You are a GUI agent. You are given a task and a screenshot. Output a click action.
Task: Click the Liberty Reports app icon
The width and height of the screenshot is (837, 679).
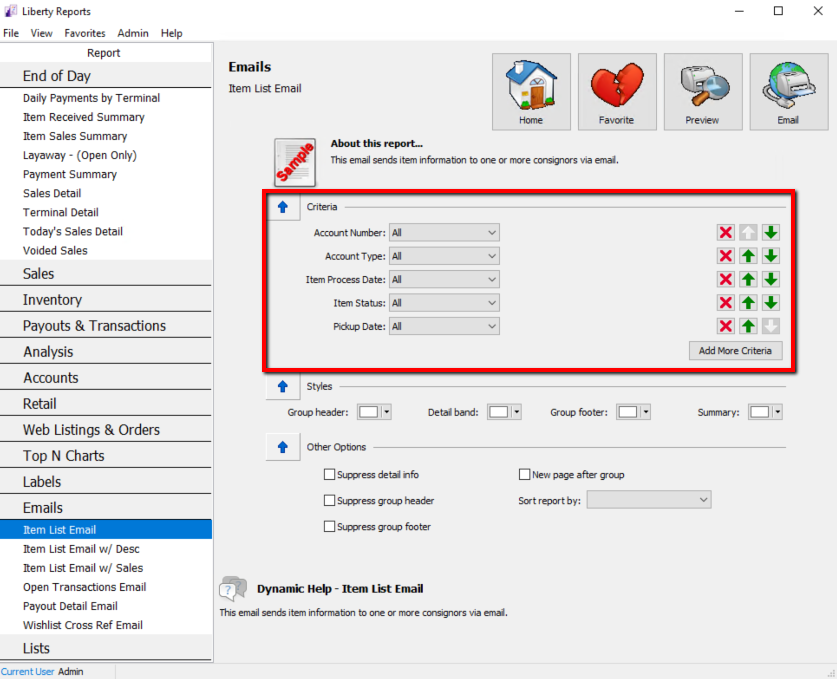click(10, 11)
